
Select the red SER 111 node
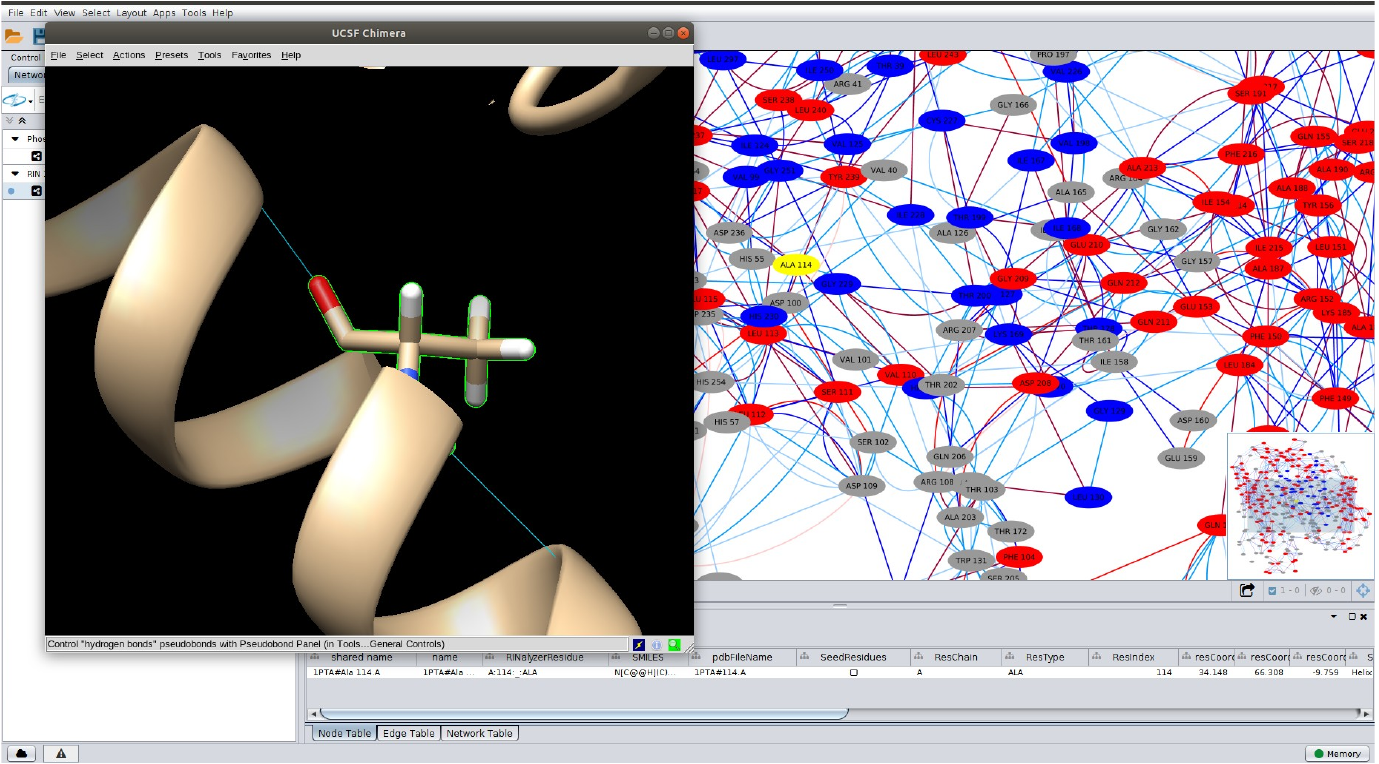point(837,392)
